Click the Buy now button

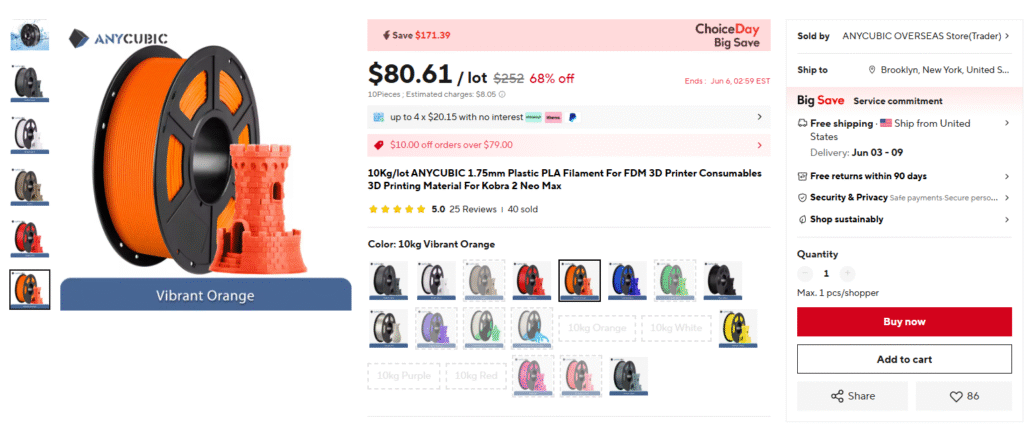[x=904, y=321]
